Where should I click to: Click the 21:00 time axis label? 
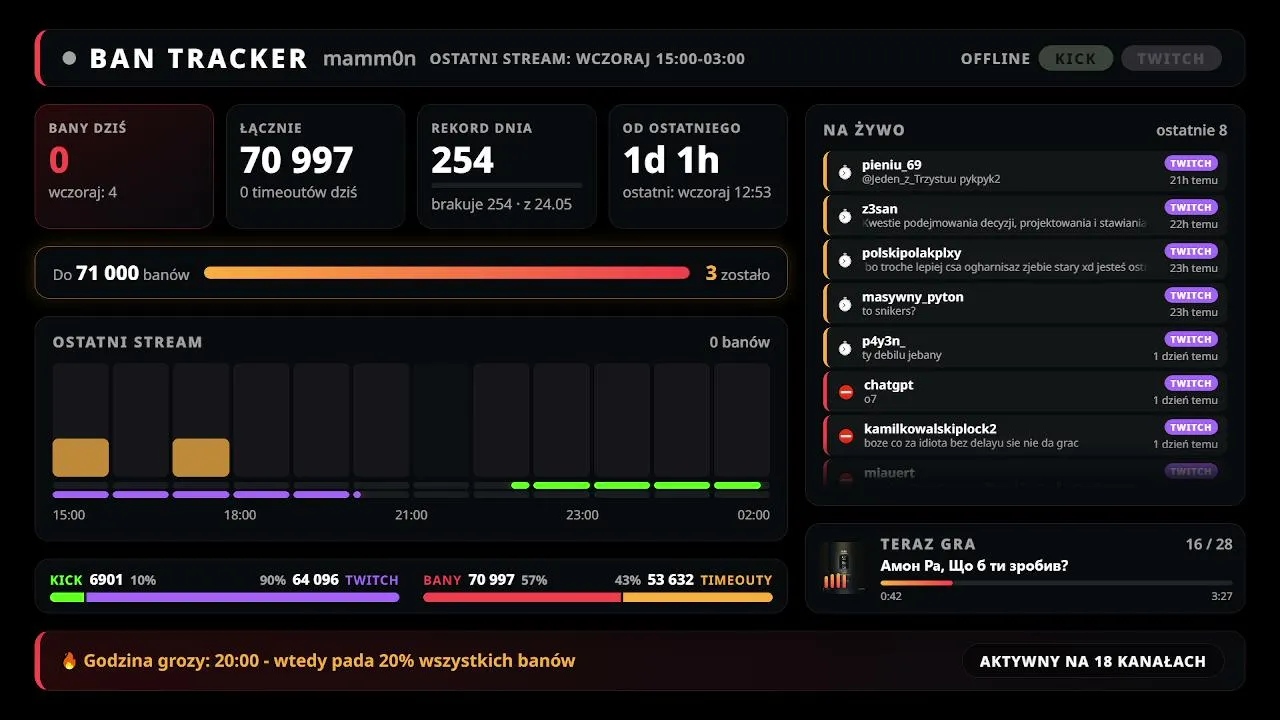coord(411,515)
